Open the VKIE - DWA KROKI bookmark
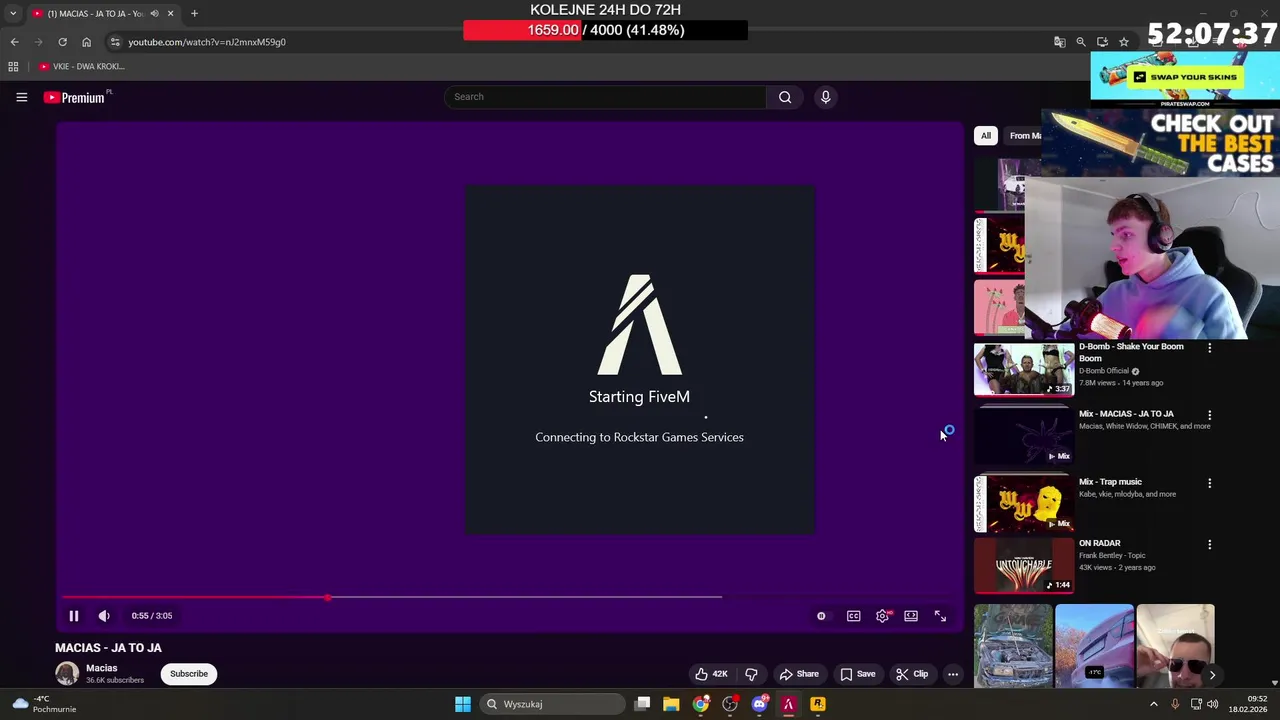 [x=82, y=66]
